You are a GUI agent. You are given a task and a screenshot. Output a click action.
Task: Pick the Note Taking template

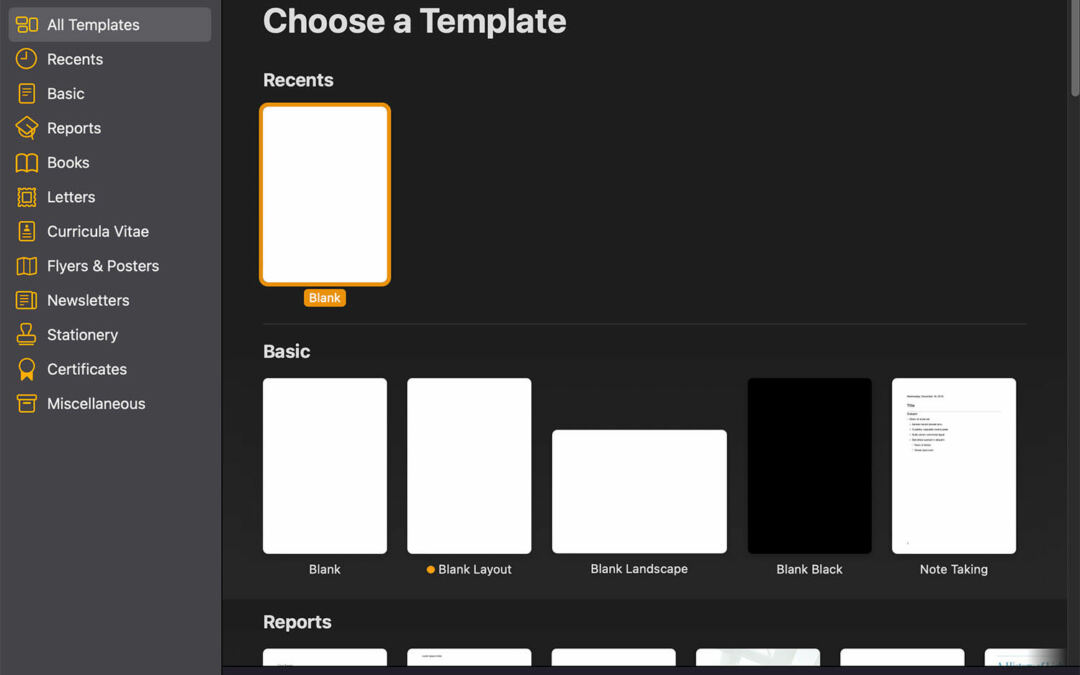point(954,465)
